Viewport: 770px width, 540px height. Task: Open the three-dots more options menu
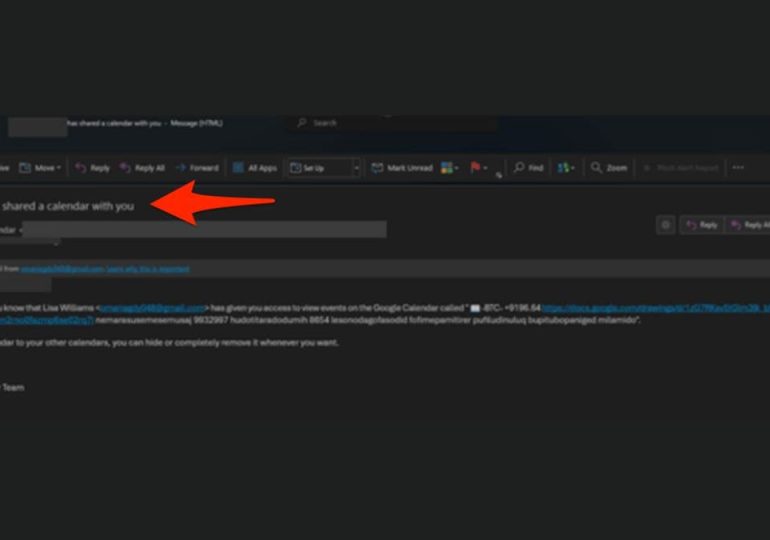(x=738, y=168)
